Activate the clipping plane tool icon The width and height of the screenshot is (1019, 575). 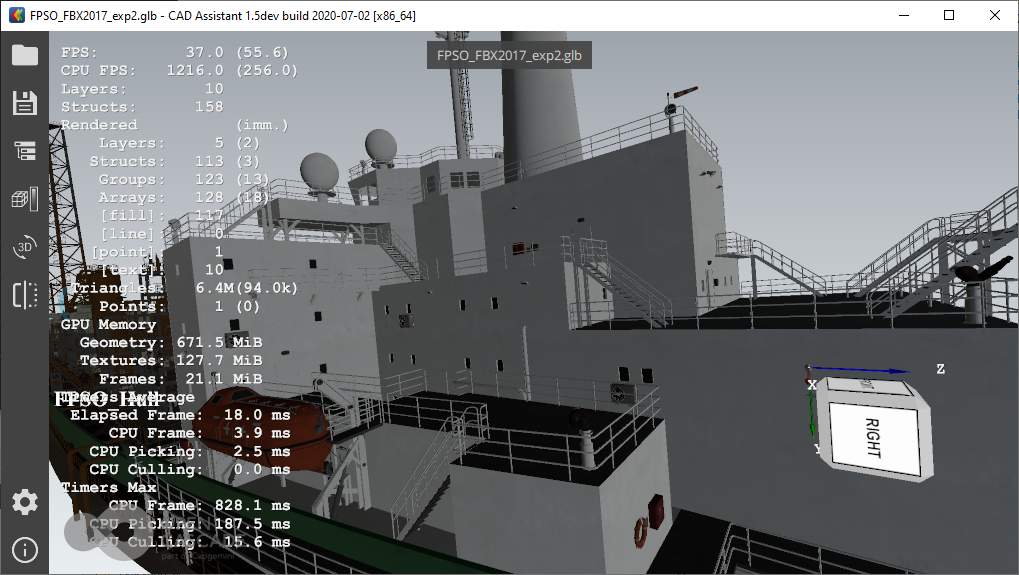(24, 295)
